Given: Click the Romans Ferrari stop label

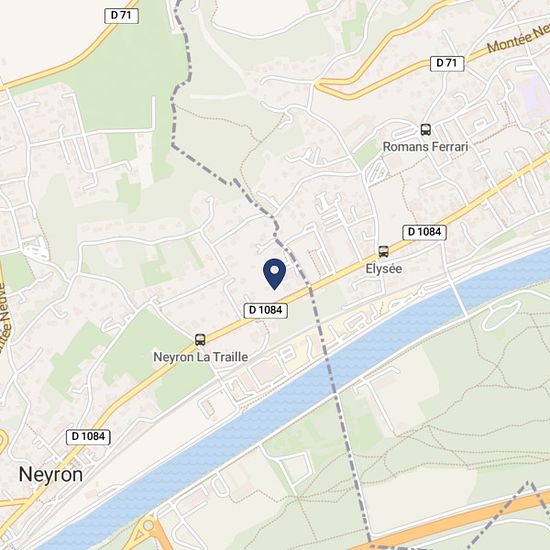Looking at the screenshot, I should click(425, 147).
